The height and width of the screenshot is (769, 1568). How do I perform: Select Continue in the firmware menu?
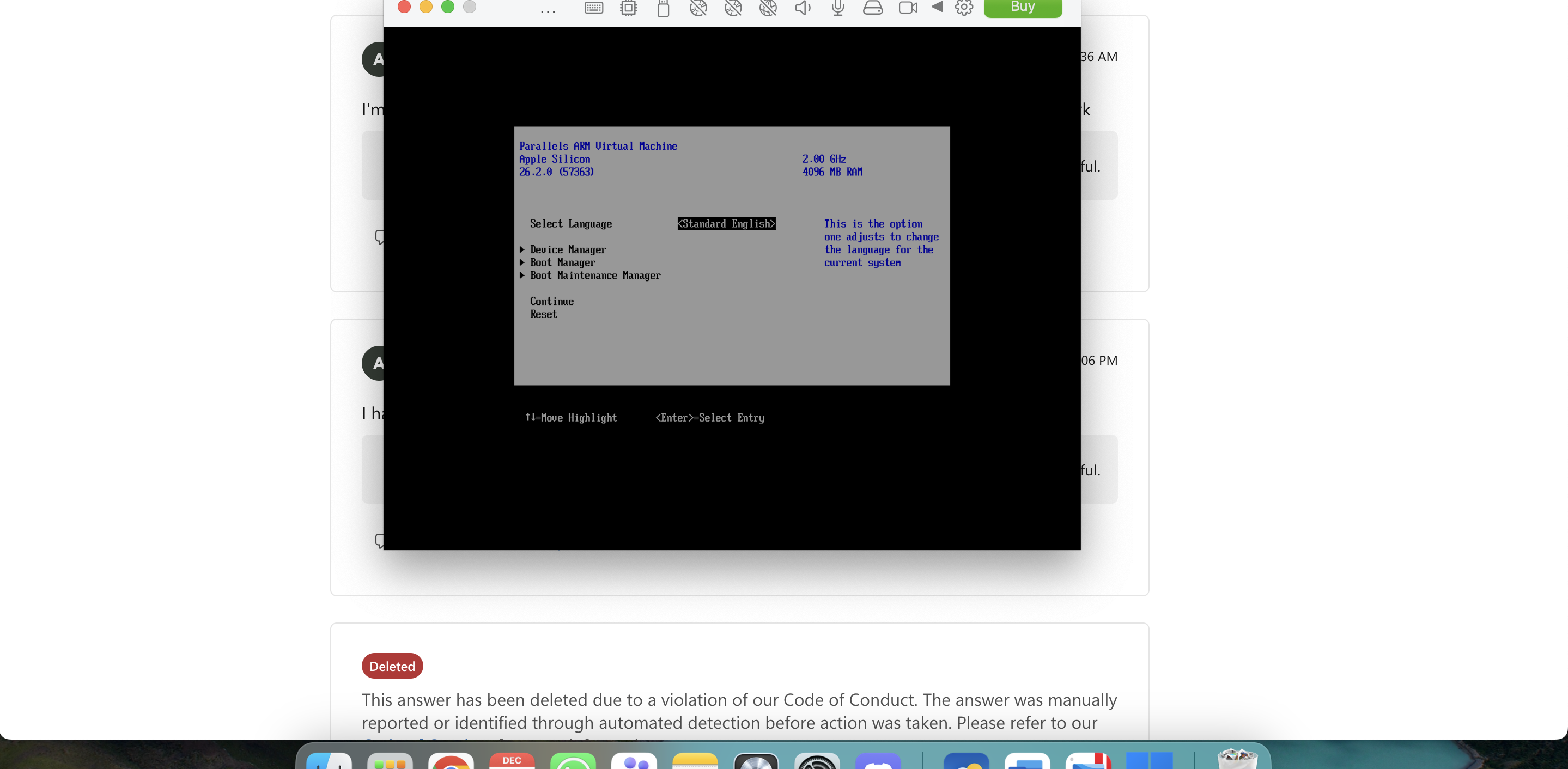point(551,301)
